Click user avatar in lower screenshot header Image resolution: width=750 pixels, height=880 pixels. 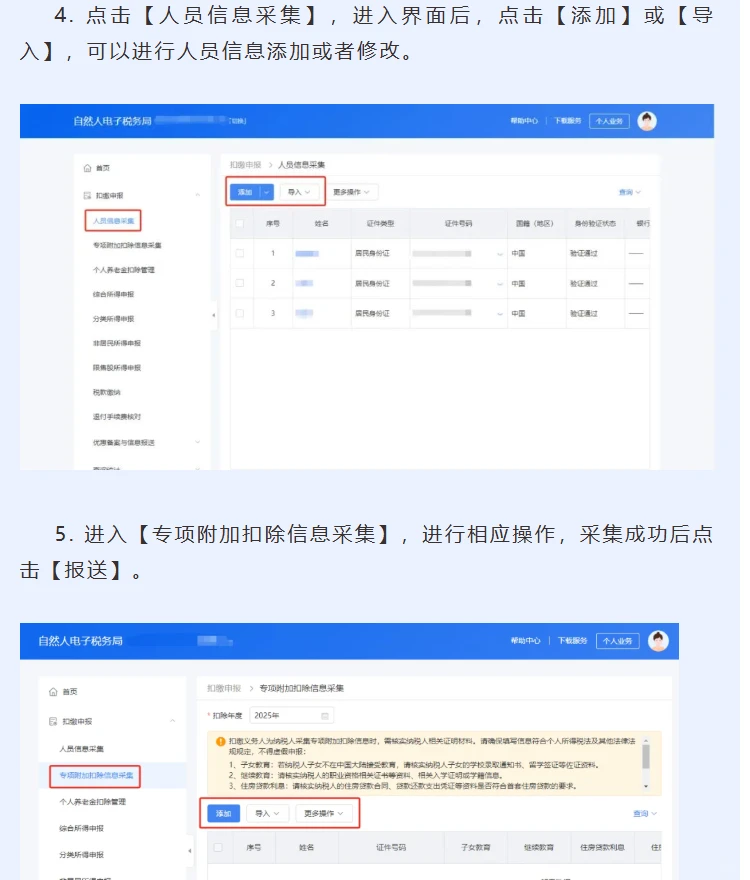click(x=658, y=641)
